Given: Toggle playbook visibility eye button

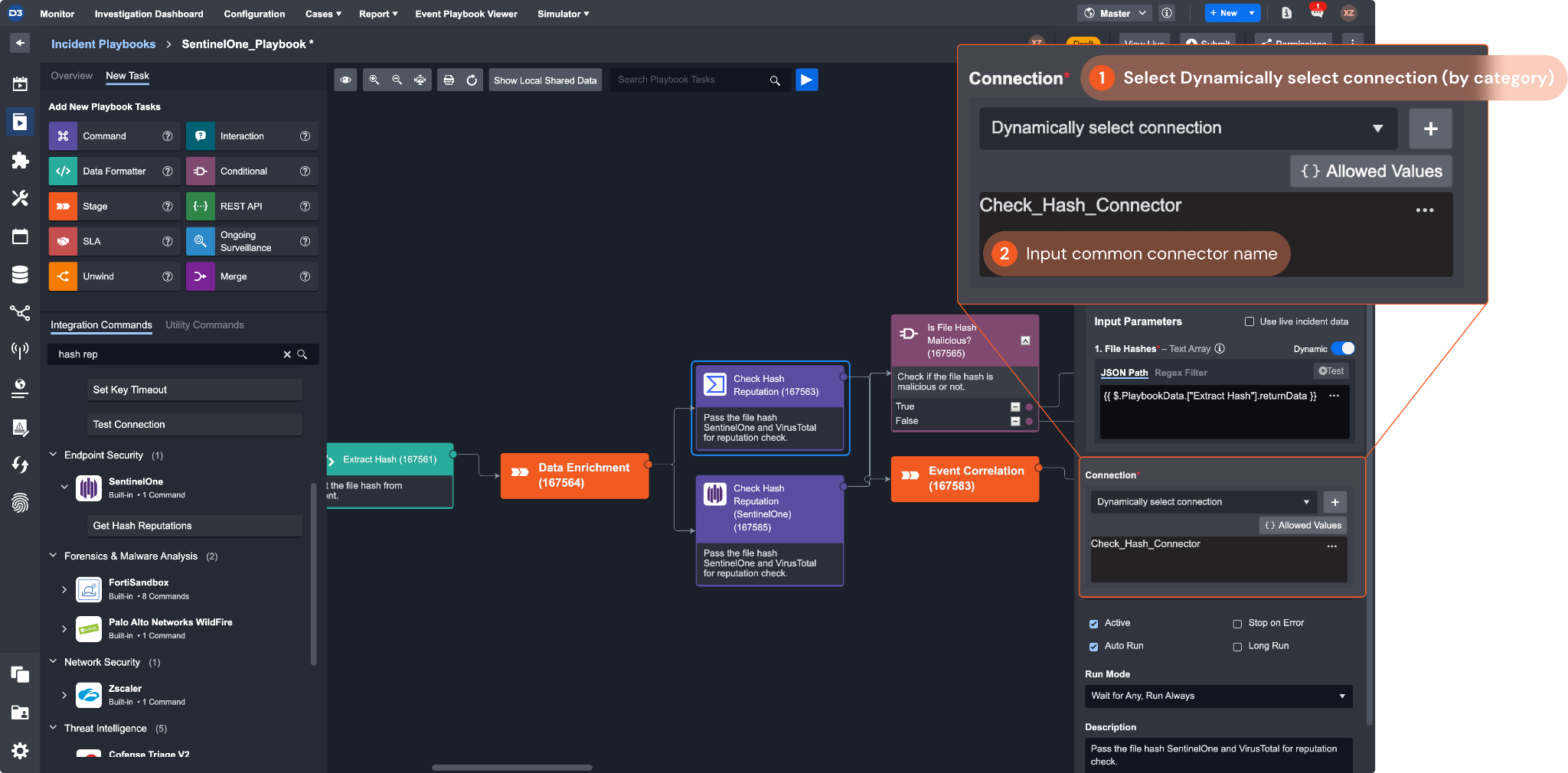Looking at the screenshot, I should [346, 80].
